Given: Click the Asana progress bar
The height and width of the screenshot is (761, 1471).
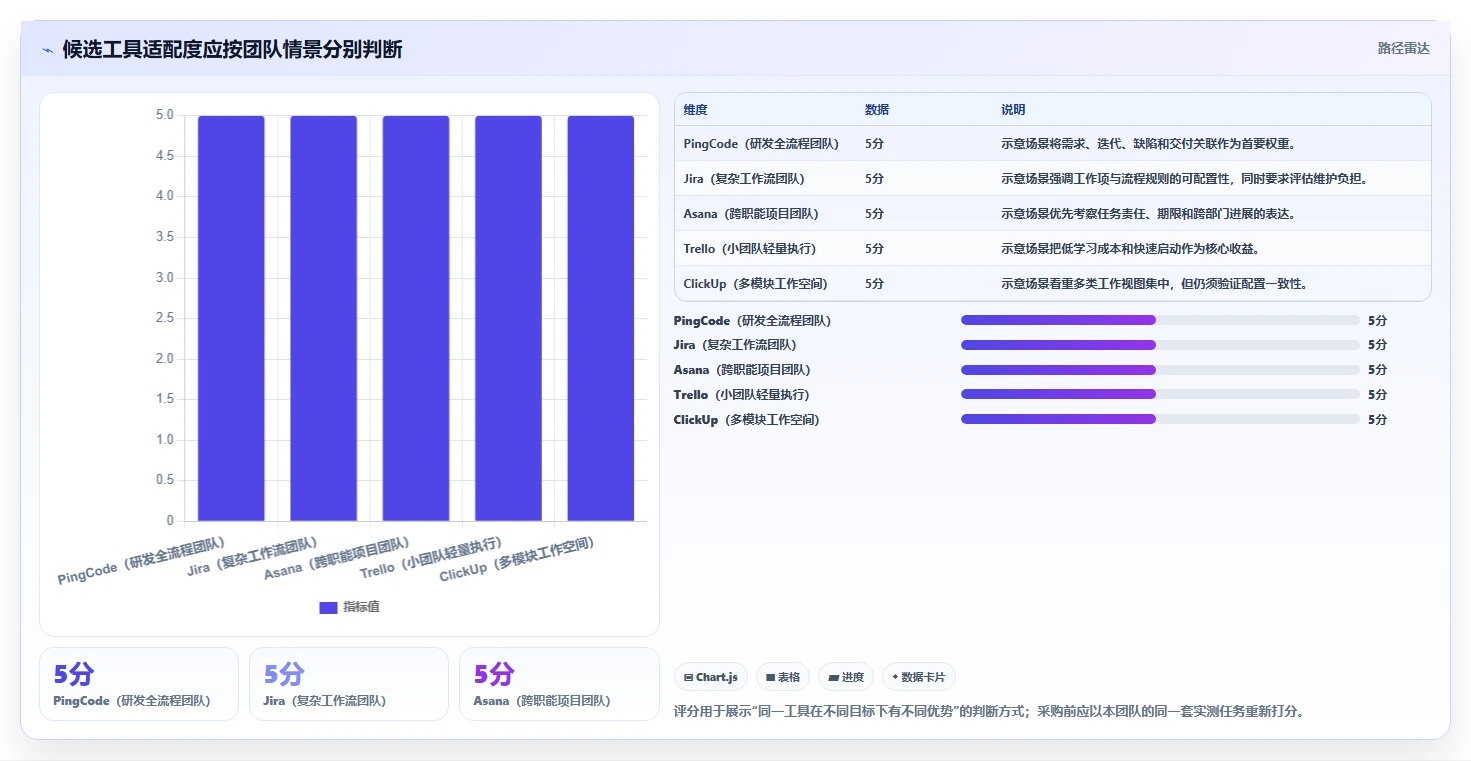Looking at the screenshot, I should click(1160, 370).
